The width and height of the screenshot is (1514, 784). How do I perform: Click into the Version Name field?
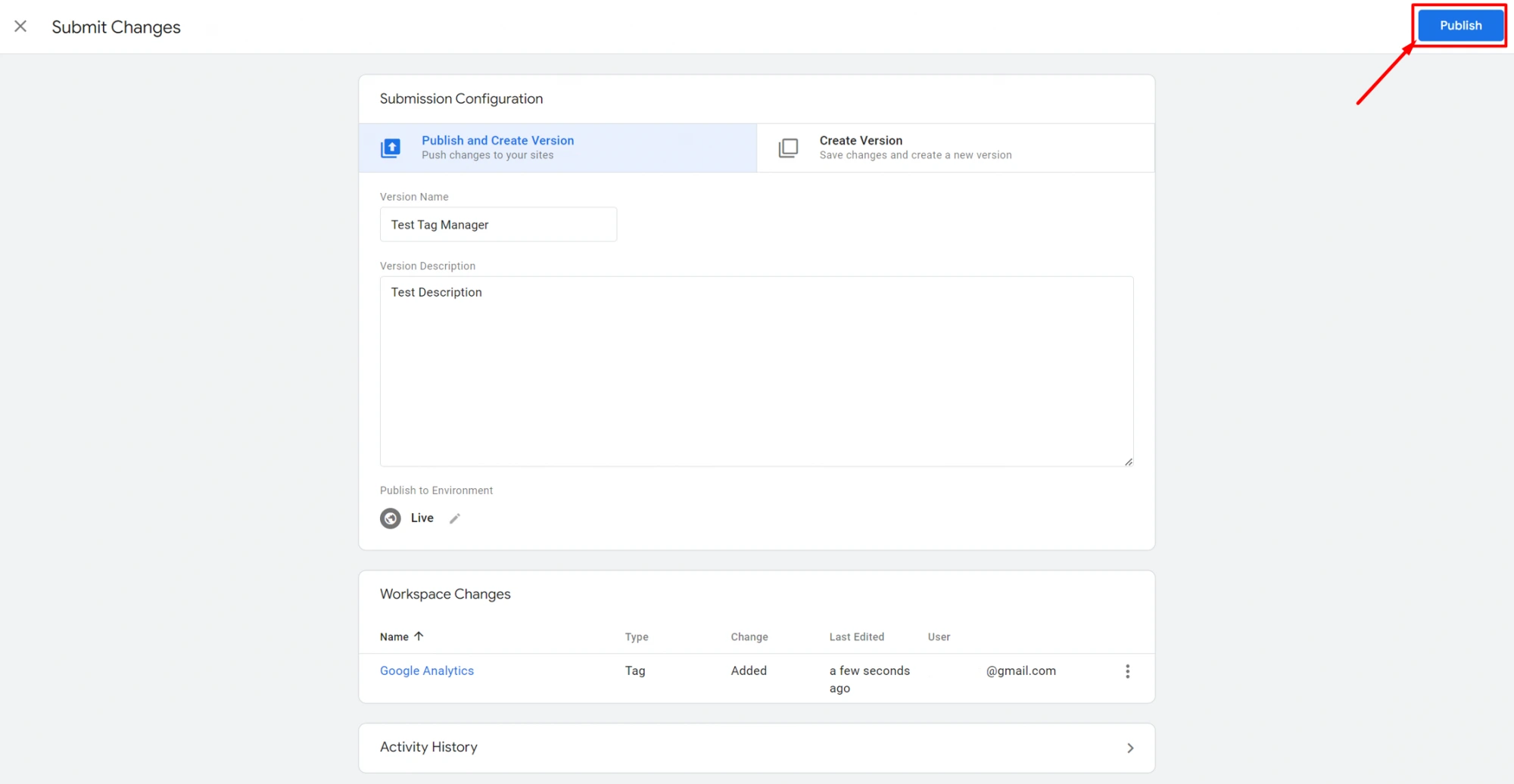(x=498, y=225)
